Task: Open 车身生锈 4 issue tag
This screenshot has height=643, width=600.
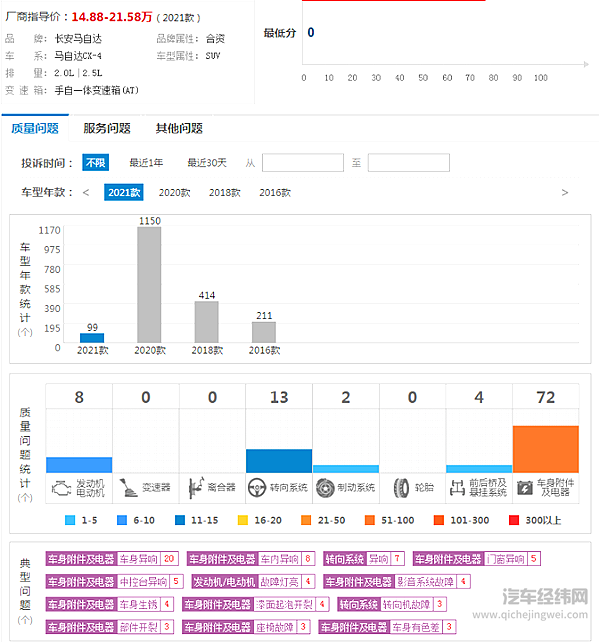Action: coord(110,604)
